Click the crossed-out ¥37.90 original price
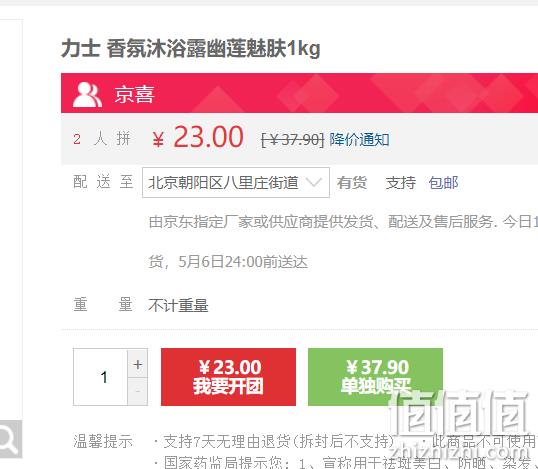The height and width of the screenshot is (469, 538). [x=292, y=140]
